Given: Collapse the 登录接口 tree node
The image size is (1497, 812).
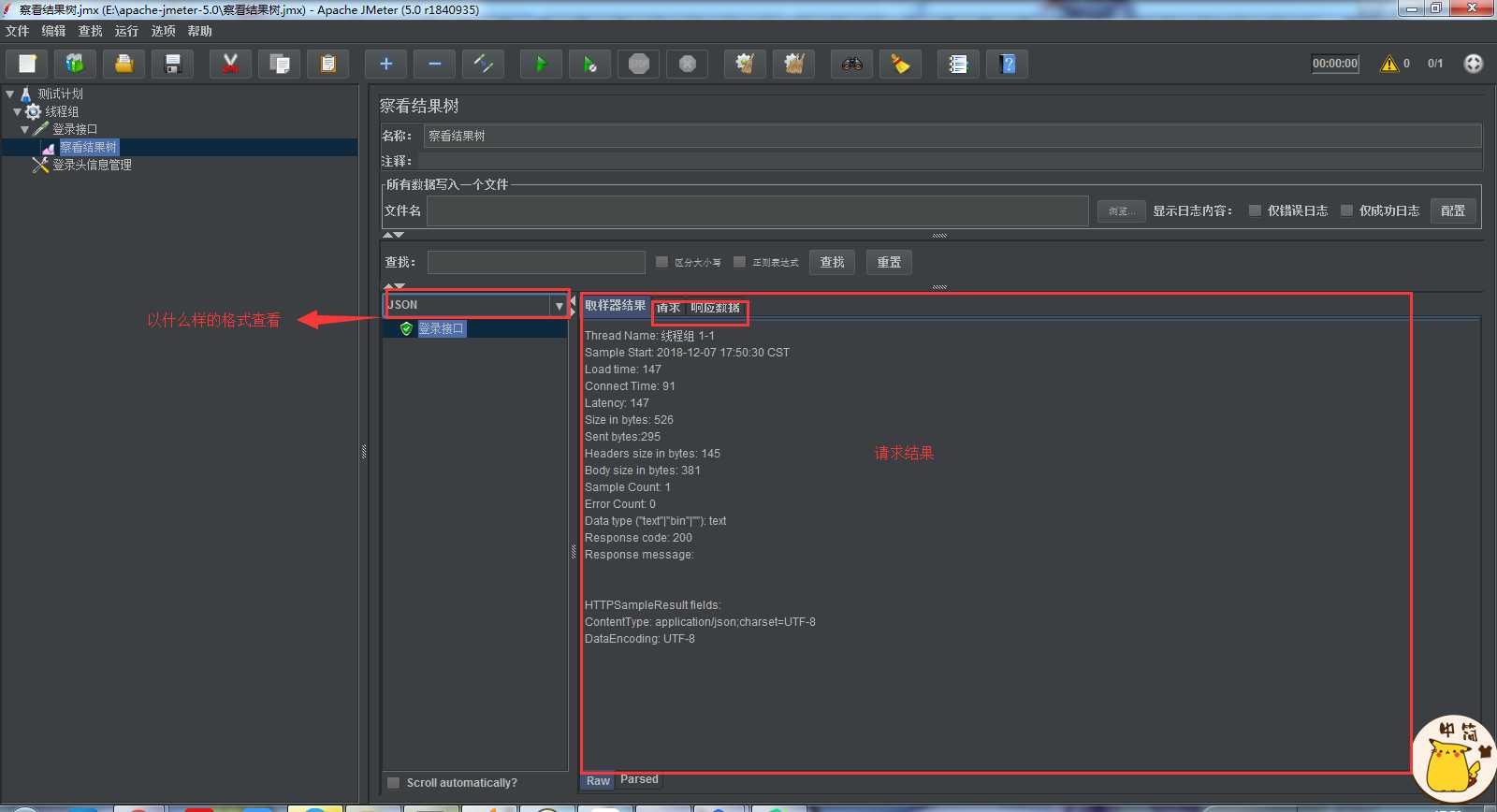Looking at the screenshot, I should (x=24, y=129).
